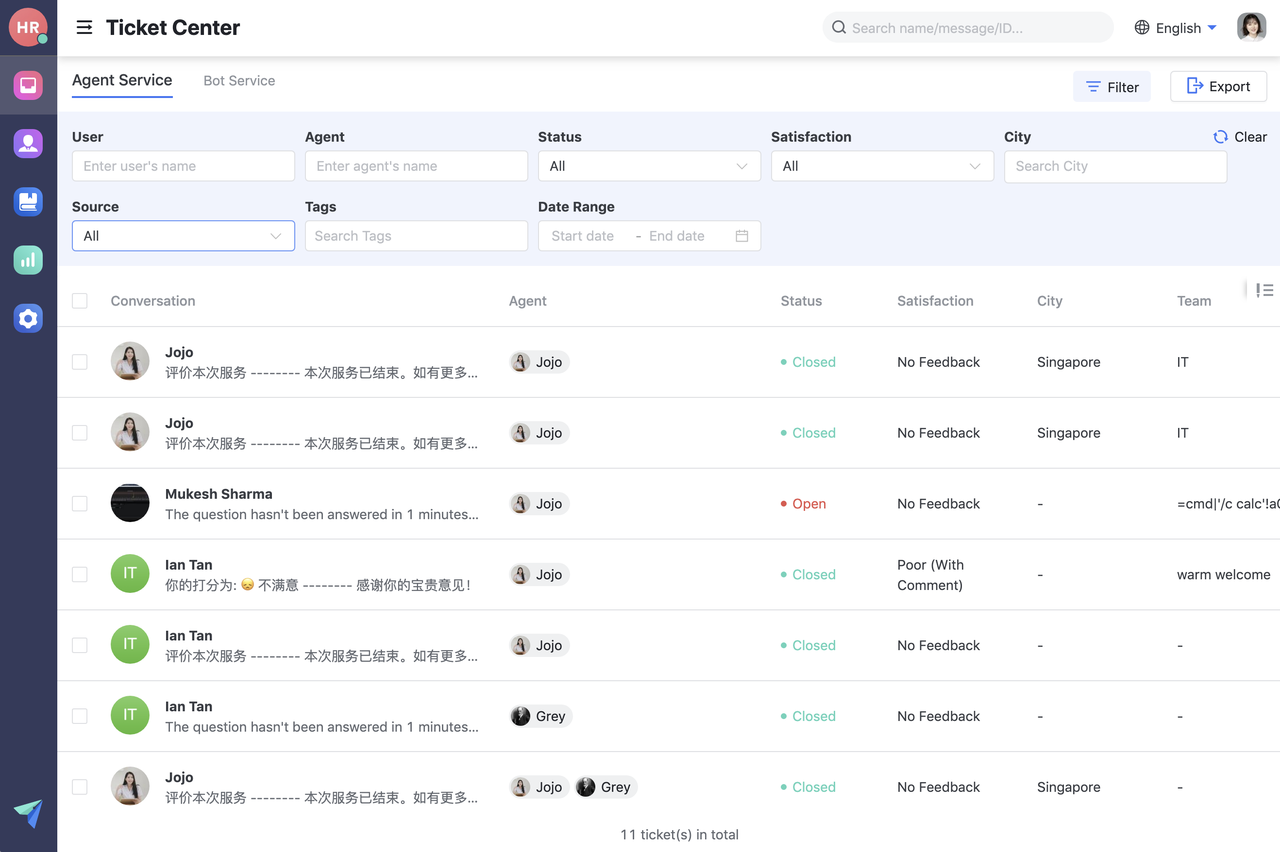Click the Export button
This screenshot has width=1280, height=852.
click(x=1218, y=87)
